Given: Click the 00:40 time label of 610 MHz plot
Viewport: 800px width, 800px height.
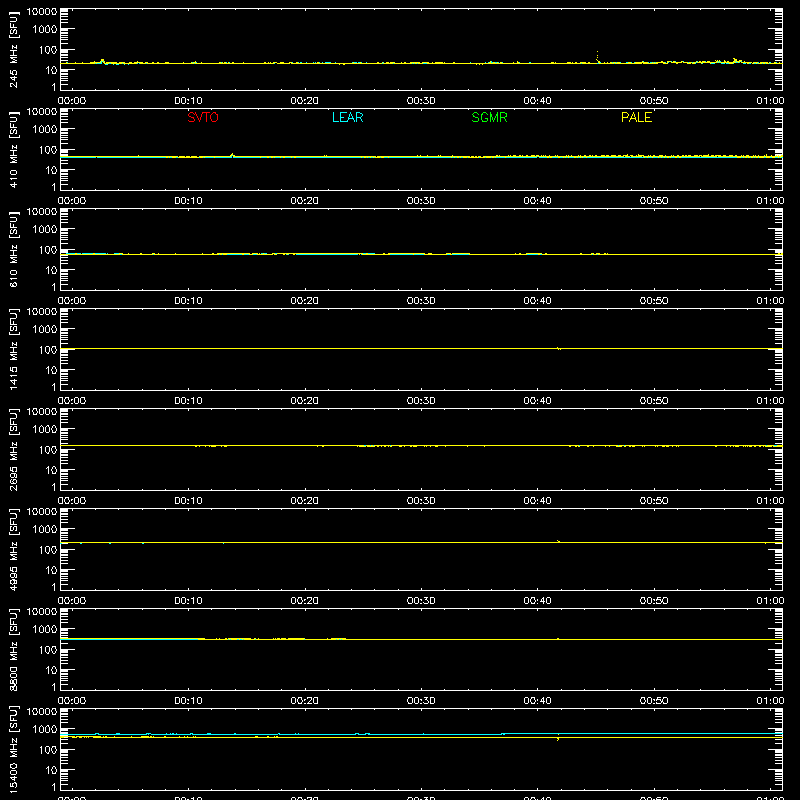Looking at the screenshot, I should coord(537,301).
